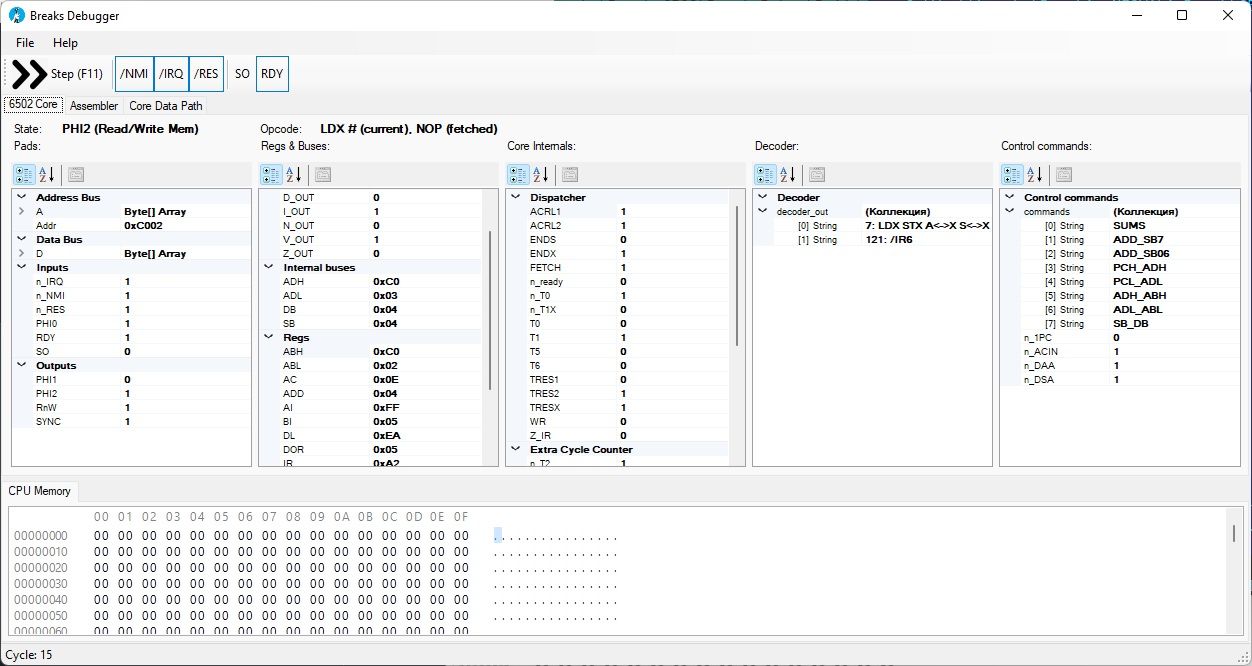Collapse the commands collection row
The width and height of the screenshot is (1252, 666).
(x=1009, y=212)
